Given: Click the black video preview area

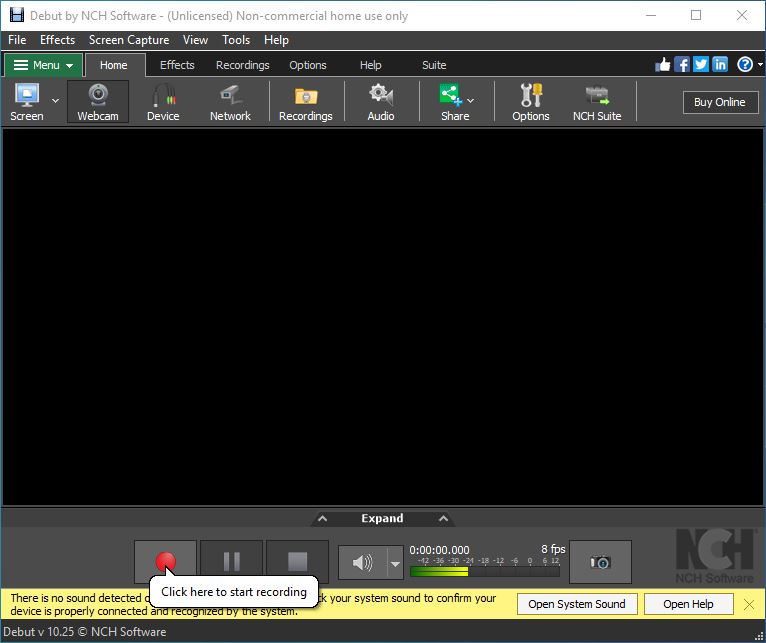Looking at the screenshot, I should [x=383, y=317].
